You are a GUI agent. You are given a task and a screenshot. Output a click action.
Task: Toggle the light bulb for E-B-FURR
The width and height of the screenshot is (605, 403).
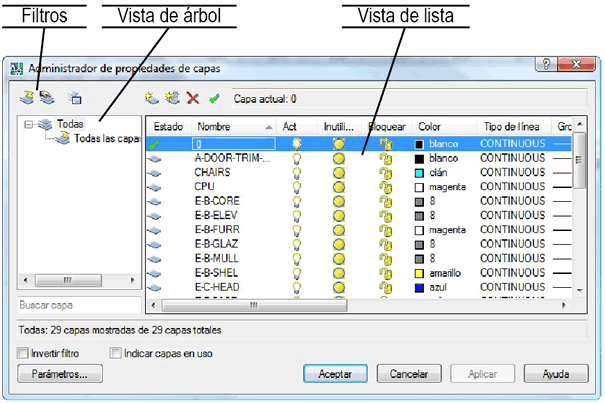coord(296,230)
